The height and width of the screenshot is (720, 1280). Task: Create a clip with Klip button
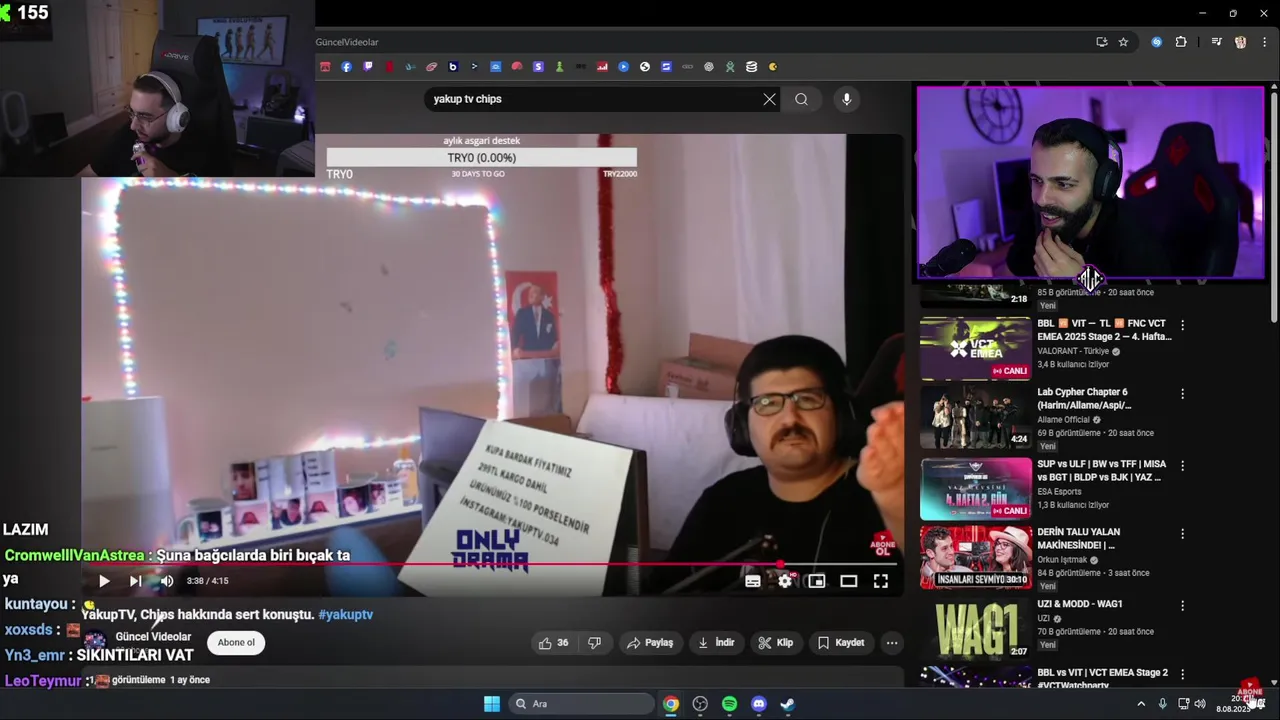776,643
